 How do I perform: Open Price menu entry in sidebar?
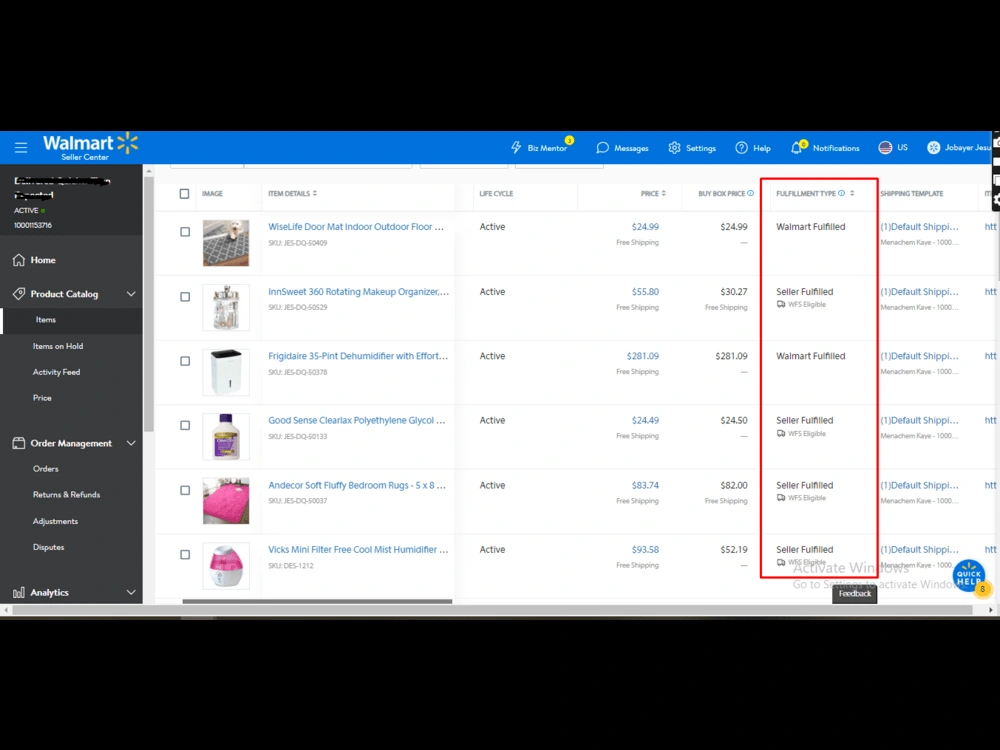pyautogui.click(x=42, y=398)
